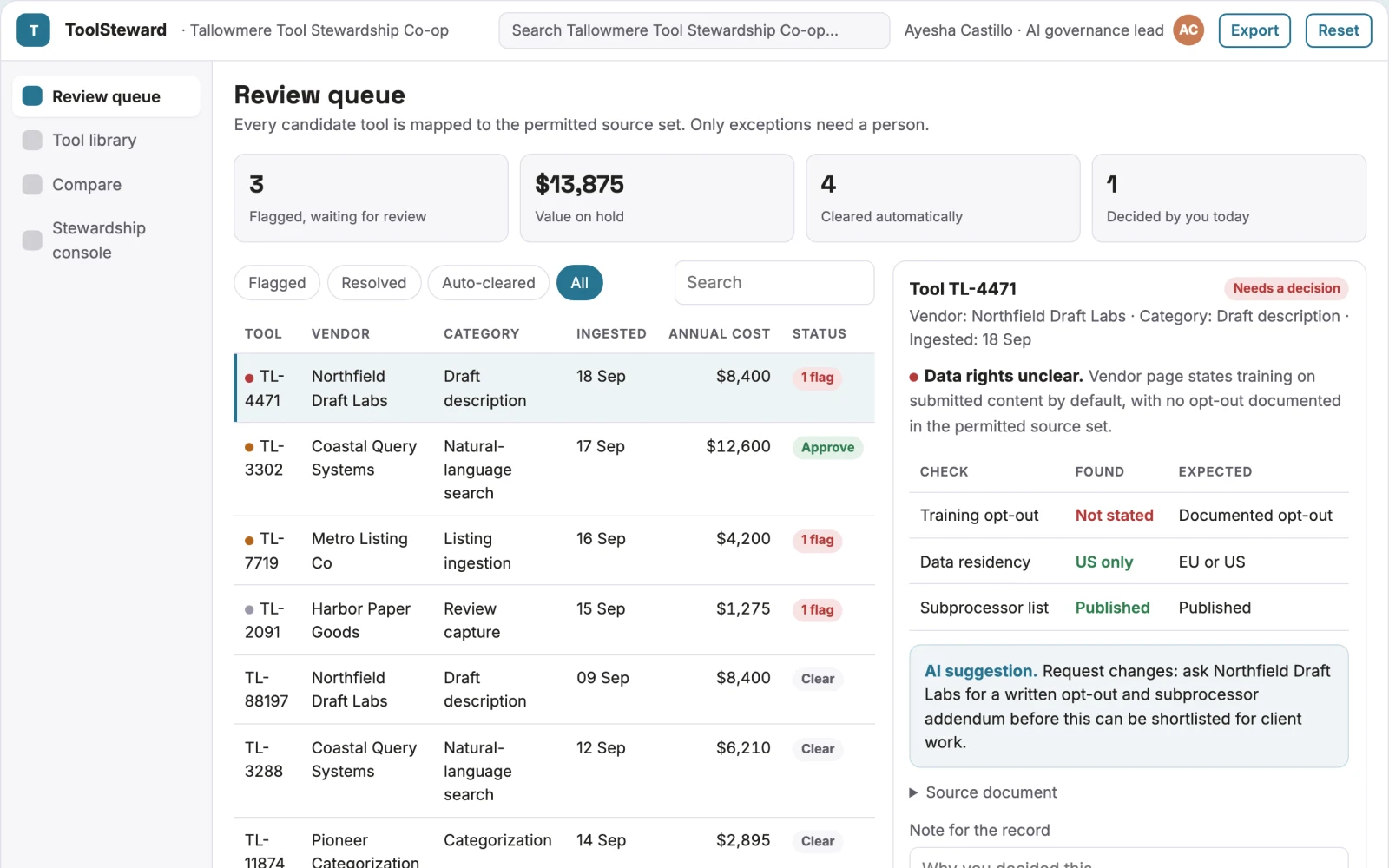The width and height of the screenshot is (1389, 868).
Task: Click the Stewardship console sidebar icon
Action: pyautogui.click(x=32, y=240)
